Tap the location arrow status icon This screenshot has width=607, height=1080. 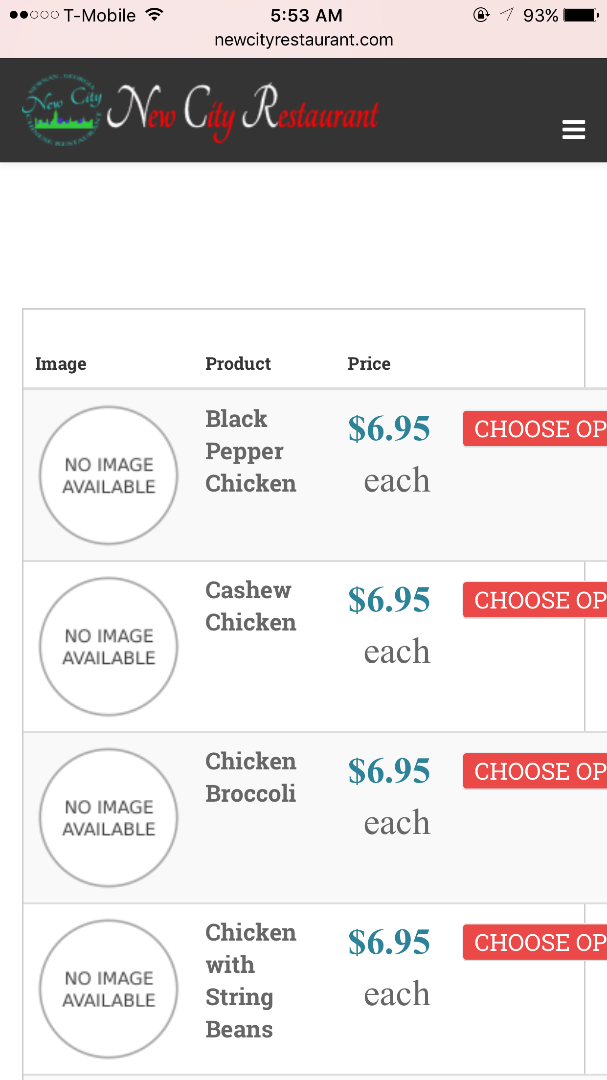click(x=507, y=15)
